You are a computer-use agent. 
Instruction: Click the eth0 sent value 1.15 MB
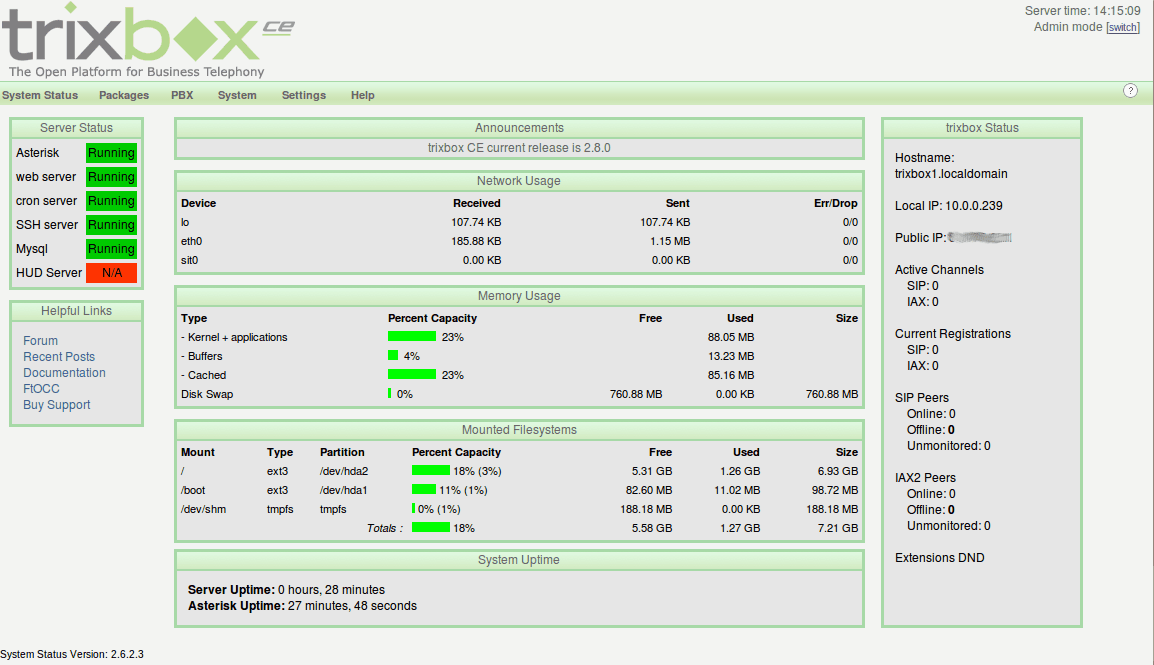coord(670,241)
